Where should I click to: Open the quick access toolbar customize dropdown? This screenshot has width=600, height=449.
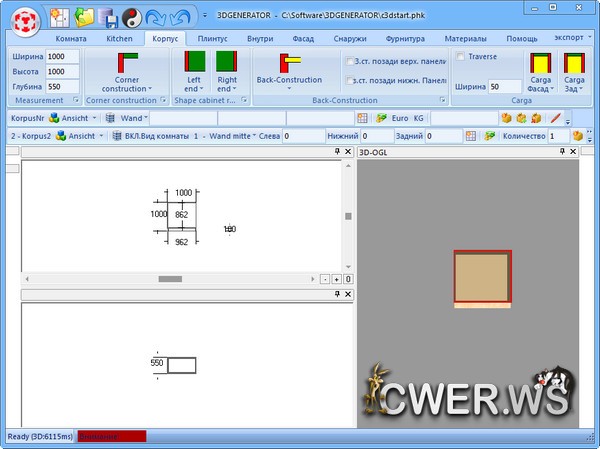pos(205,16)
